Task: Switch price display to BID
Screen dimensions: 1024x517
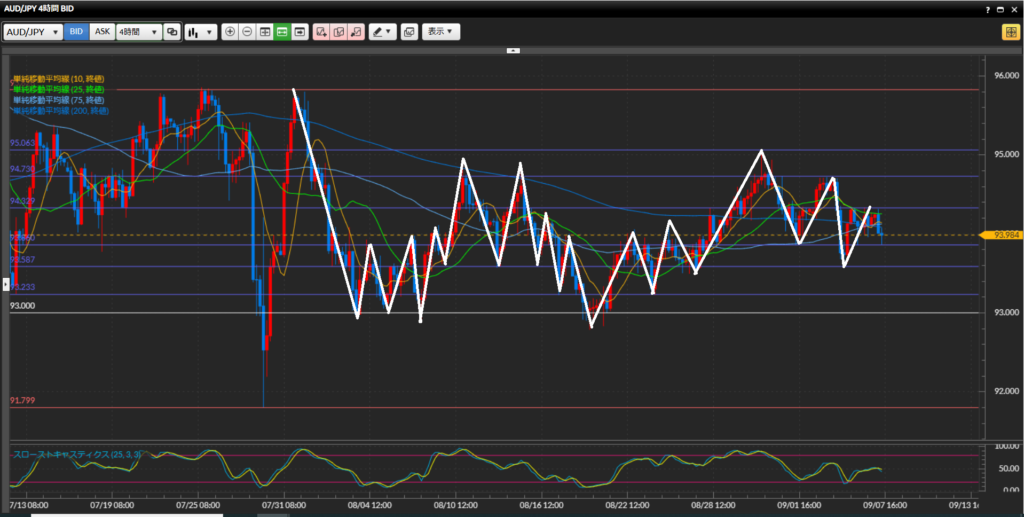Action: coord(76,32)
